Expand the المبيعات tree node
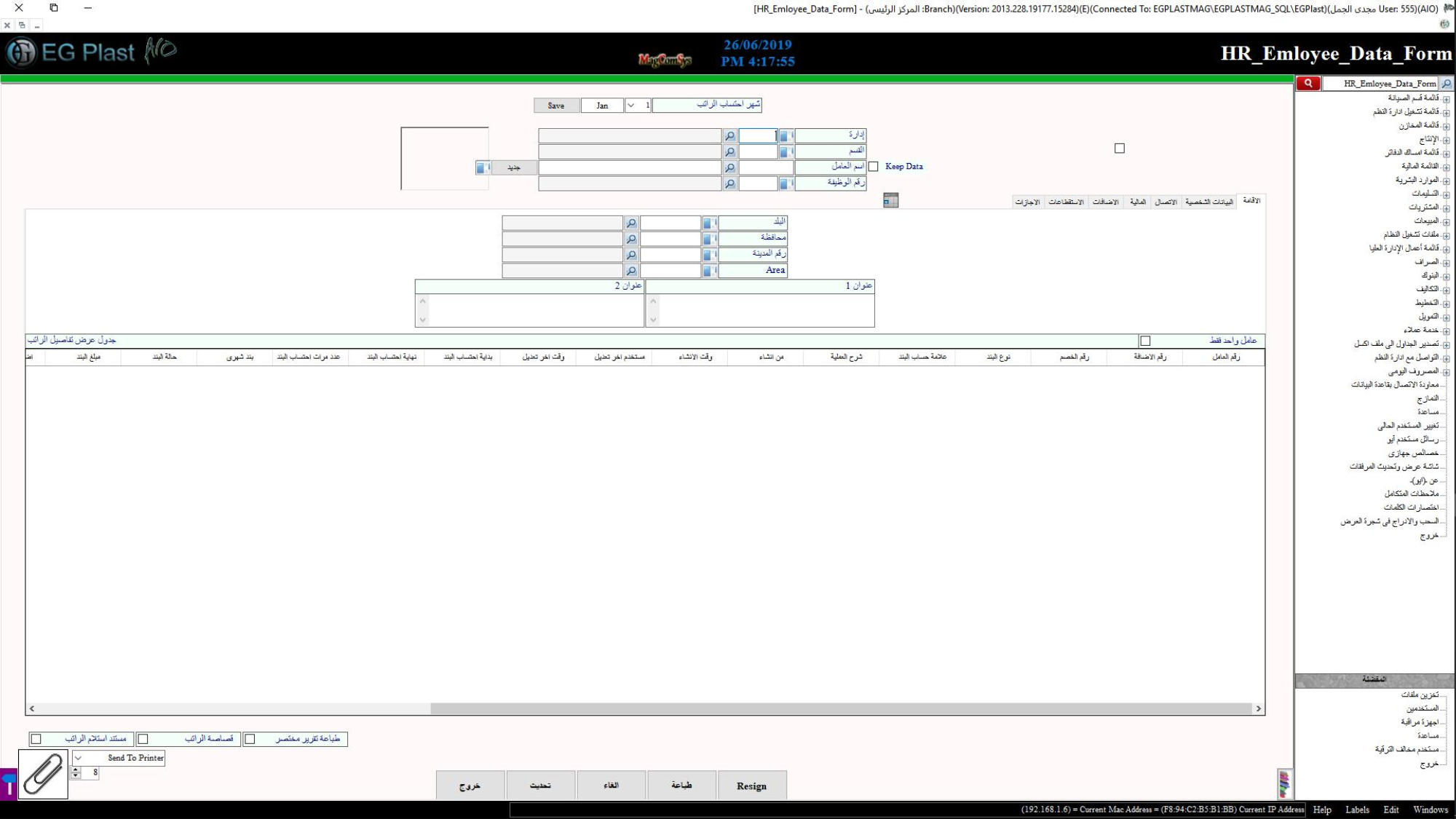 point(1446,222)
